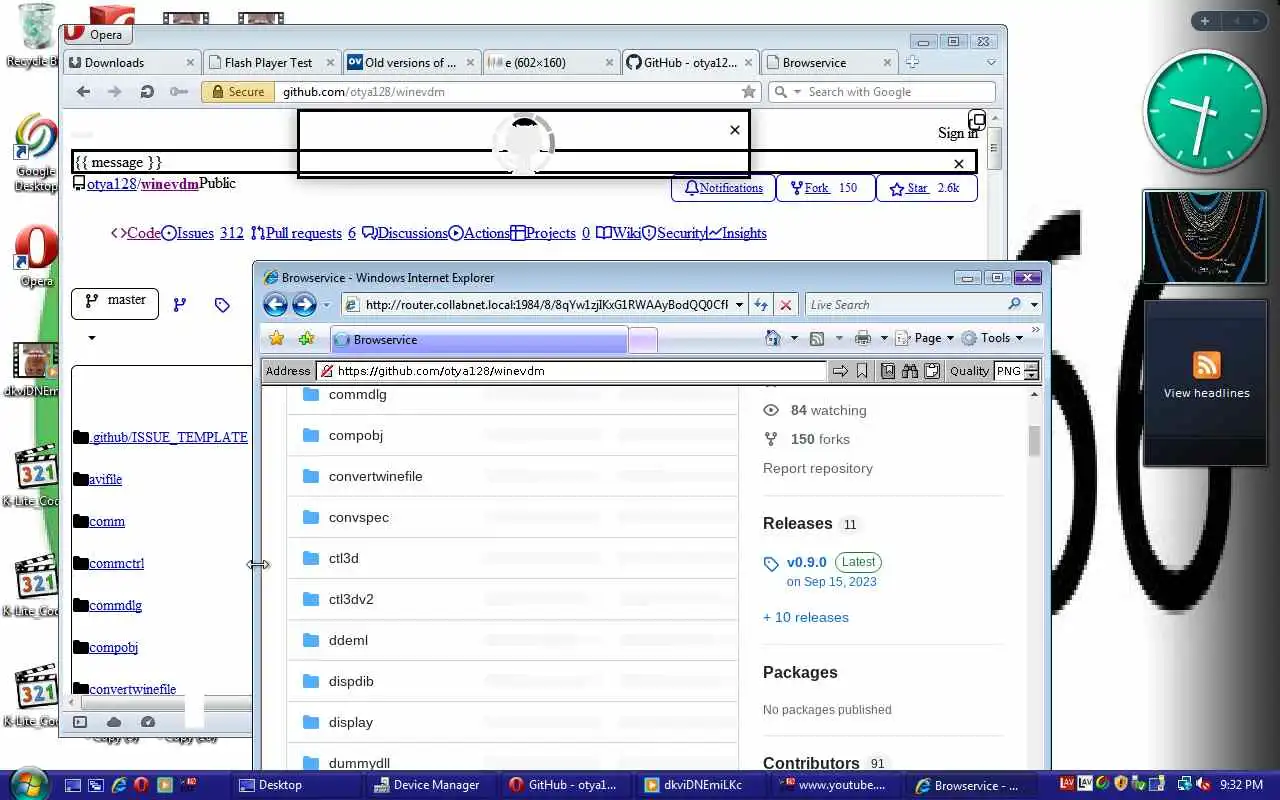Viewport: 1280px width, 800px height.
Task: Click the IE Live Search magnifier
Action: 1015,305
